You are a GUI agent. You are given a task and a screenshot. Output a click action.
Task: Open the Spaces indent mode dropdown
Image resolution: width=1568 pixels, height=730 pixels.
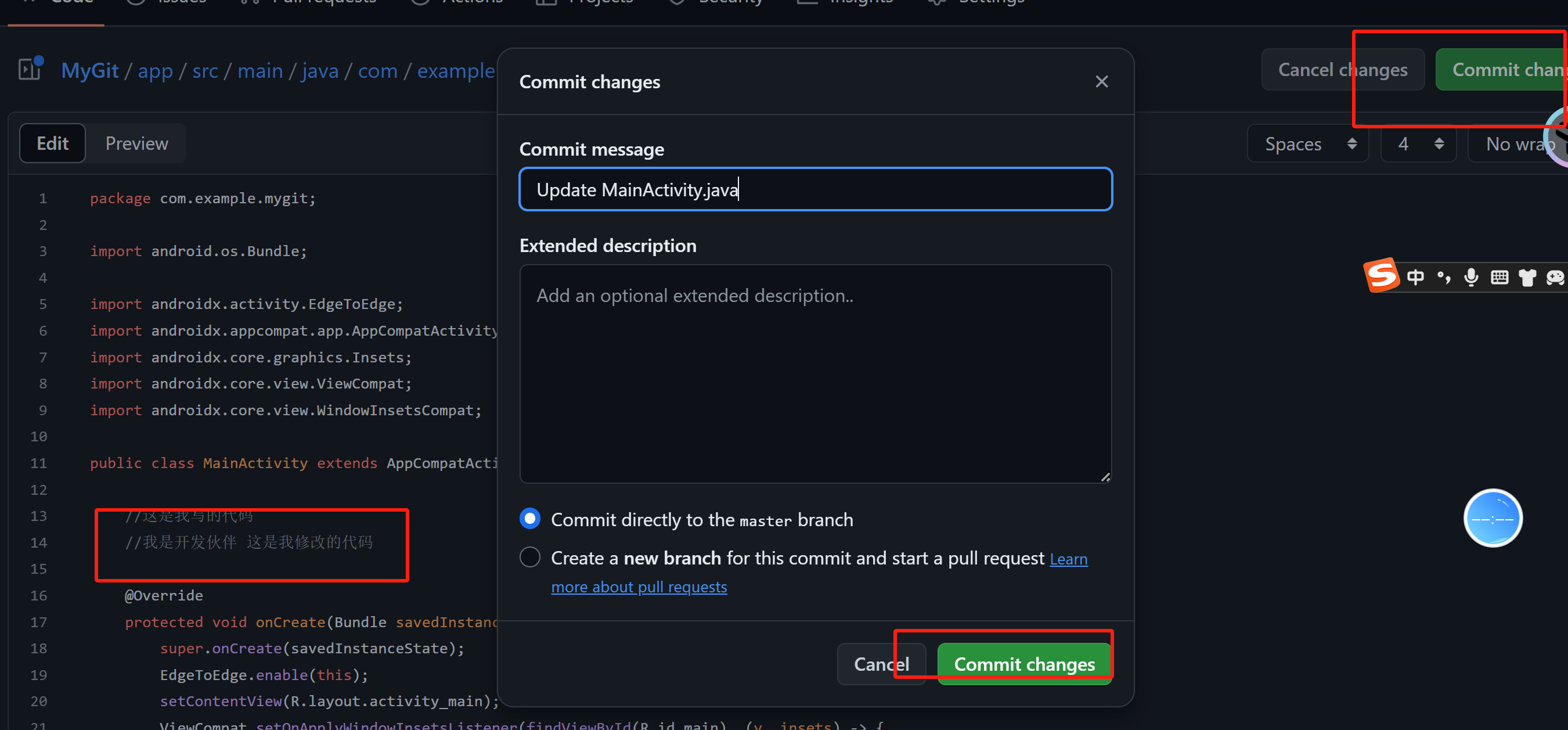pos(1307,143)
